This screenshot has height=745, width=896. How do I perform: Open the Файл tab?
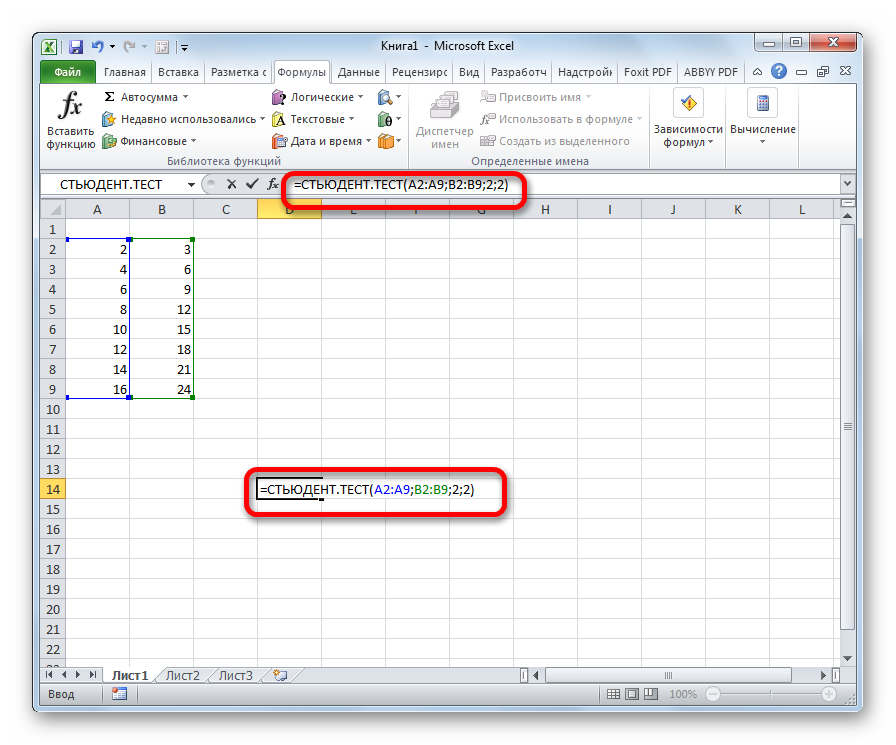click(68, 72)
